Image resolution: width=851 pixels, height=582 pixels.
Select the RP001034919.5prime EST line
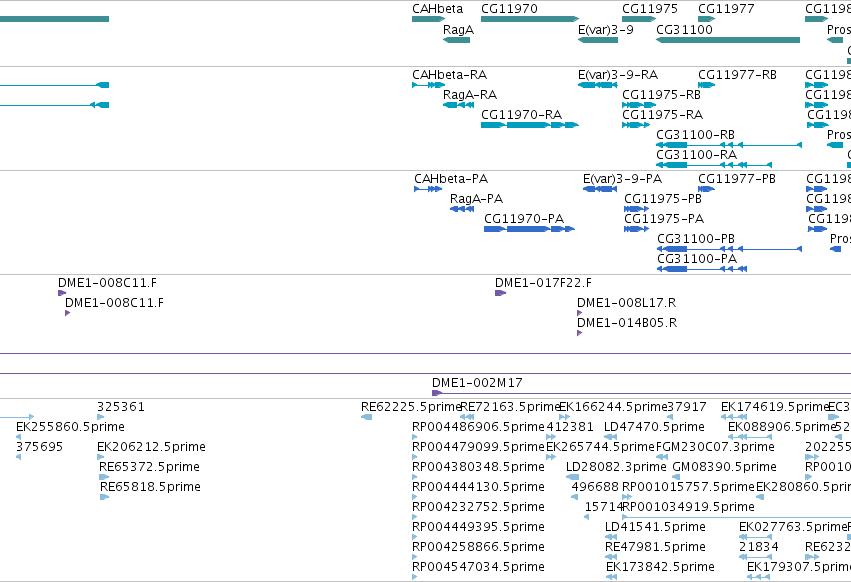(x=736, y=517)
